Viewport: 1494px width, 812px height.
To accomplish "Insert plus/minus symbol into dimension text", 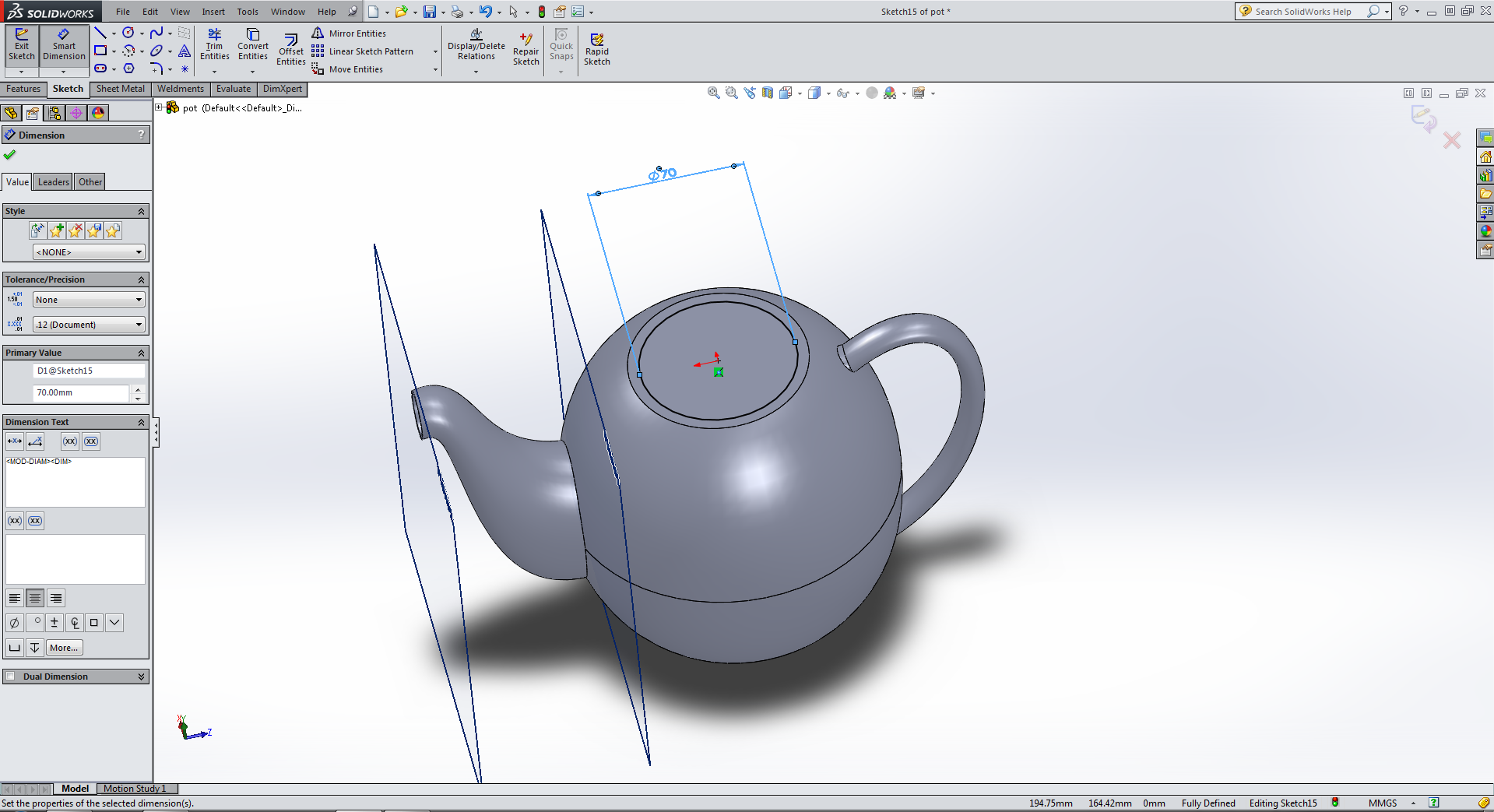I will coord(54,623).
